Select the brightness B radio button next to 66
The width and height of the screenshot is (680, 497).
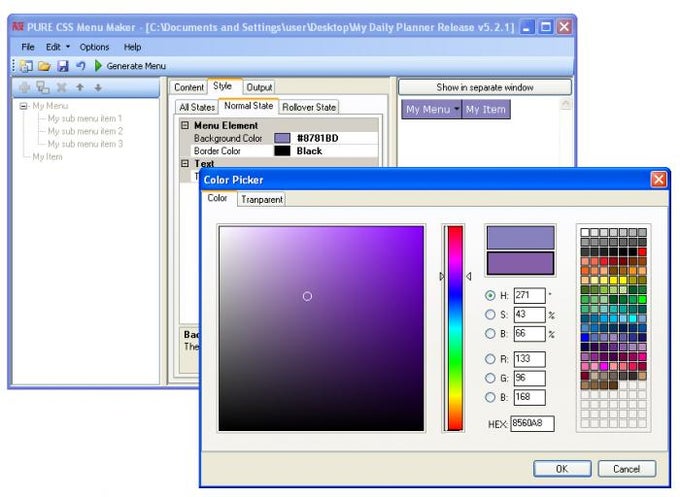point(490,334)
